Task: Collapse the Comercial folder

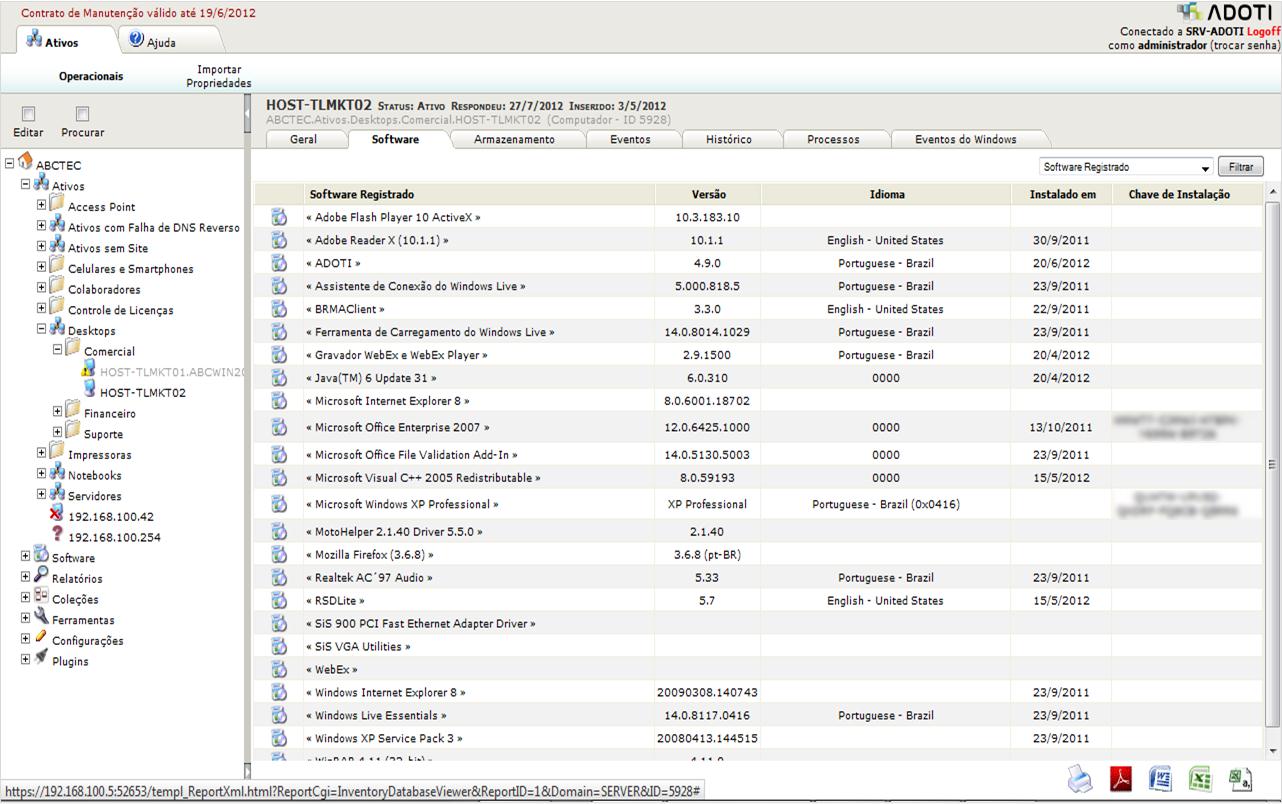Action: click(57, 350)
